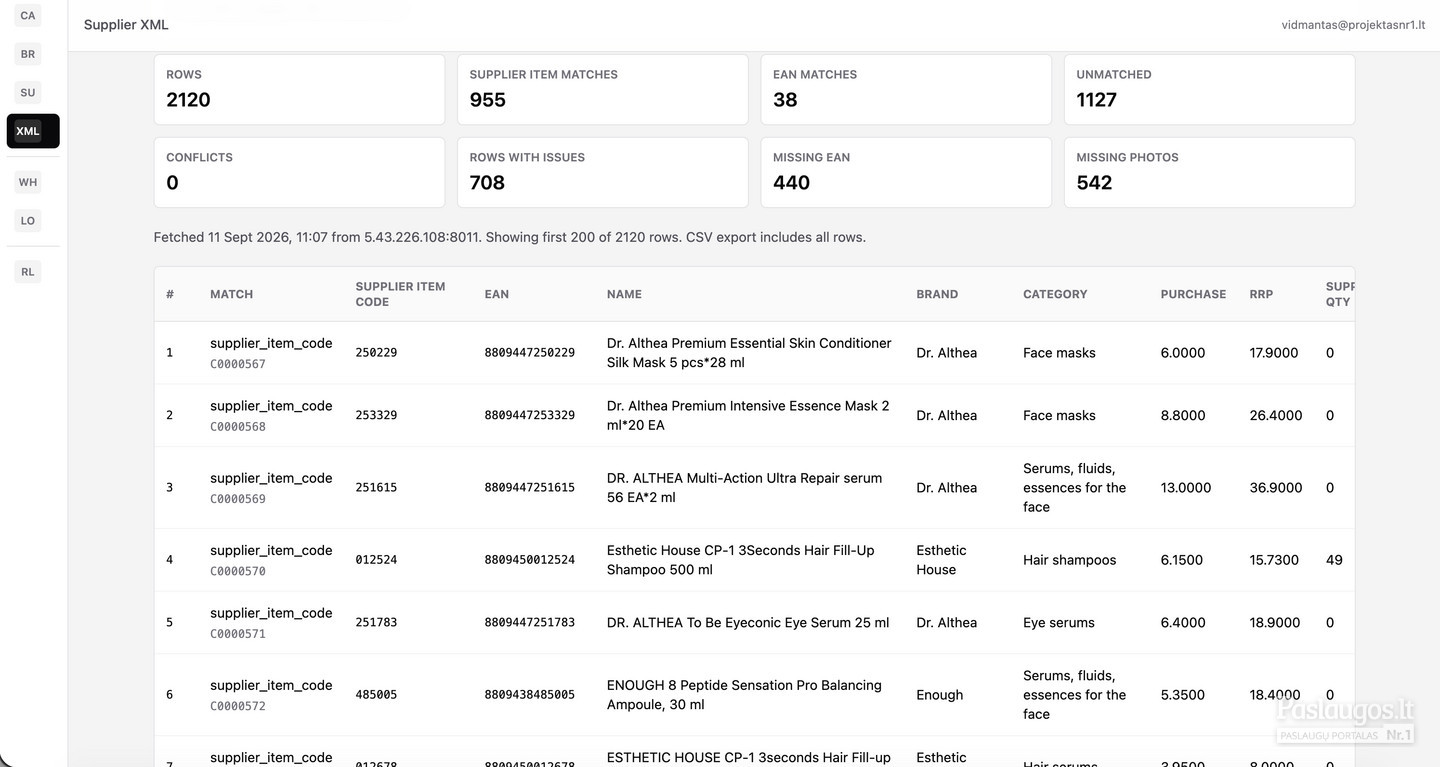Viewport: 1440px width, 767px height.
Task: Open the CA sidebar icon
Action: (x=28, y=16)
